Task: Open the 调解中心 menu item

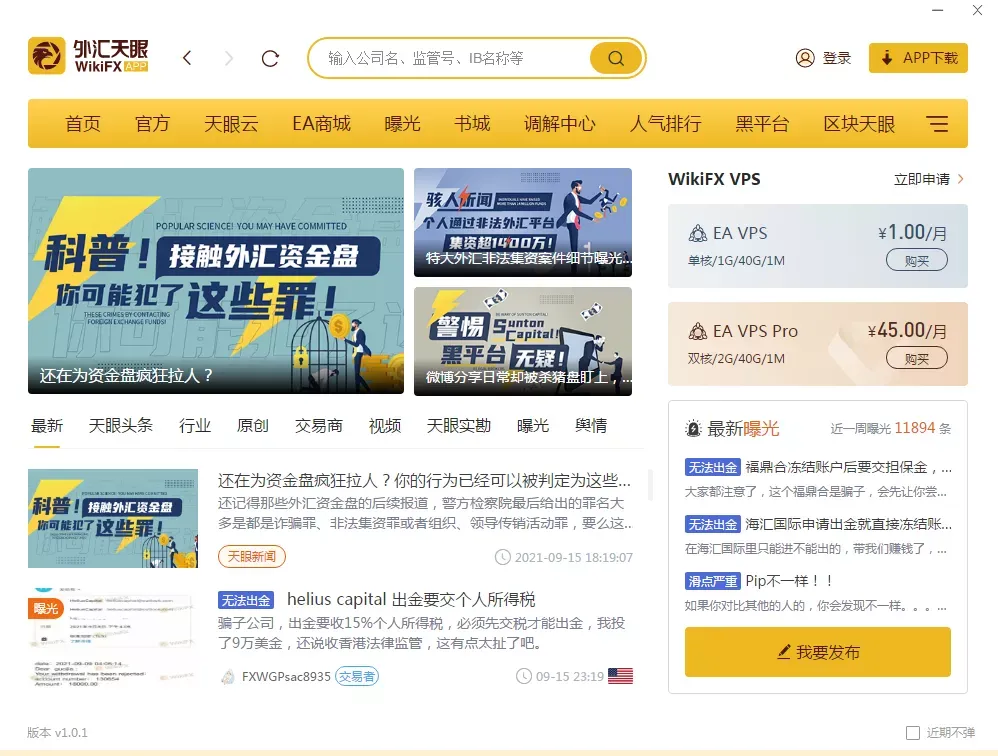Action: click(x=559, y=123)
